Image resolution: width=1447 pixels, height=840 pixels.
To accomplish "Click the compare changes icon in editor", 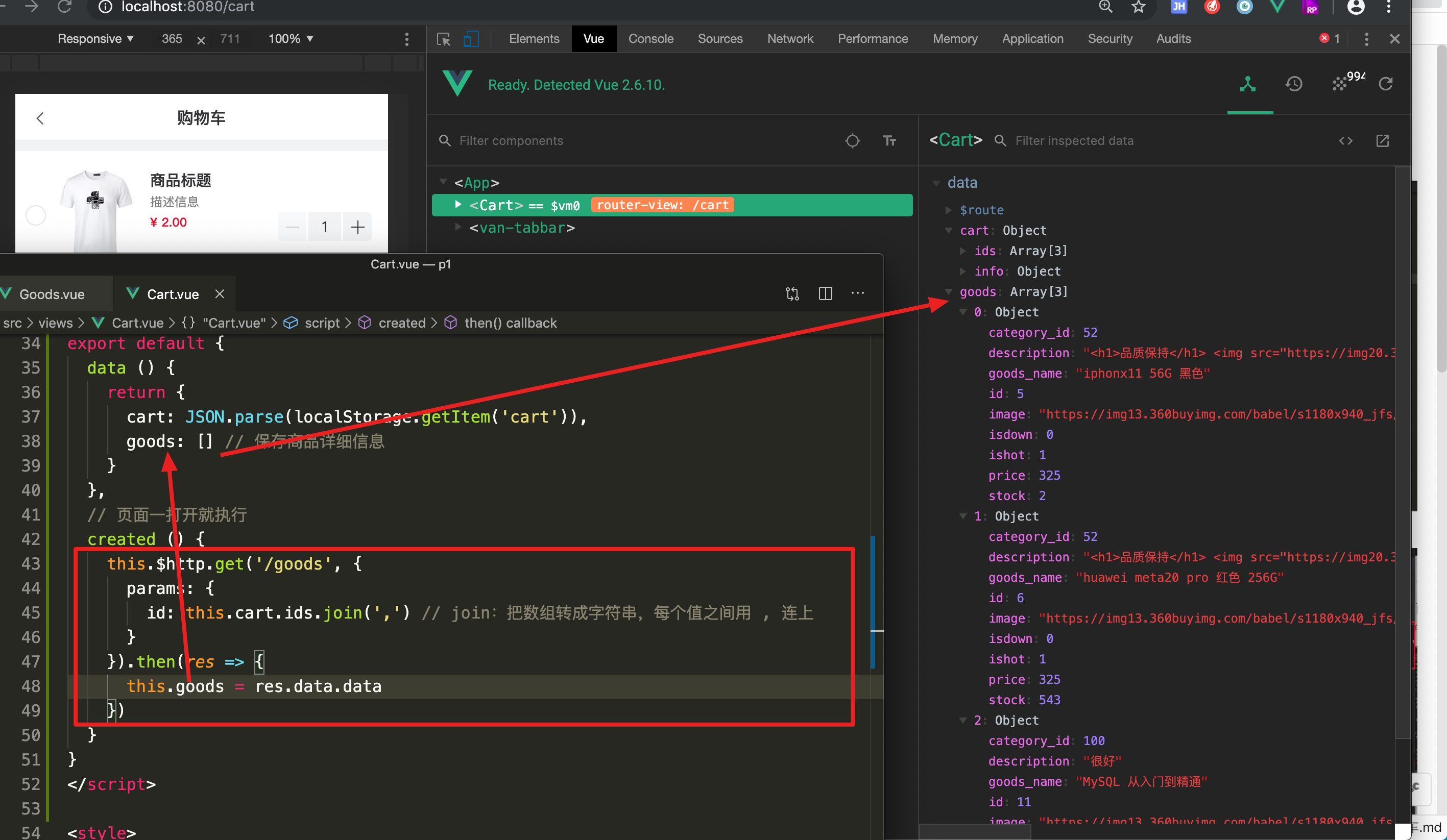I will click(792, 294).
